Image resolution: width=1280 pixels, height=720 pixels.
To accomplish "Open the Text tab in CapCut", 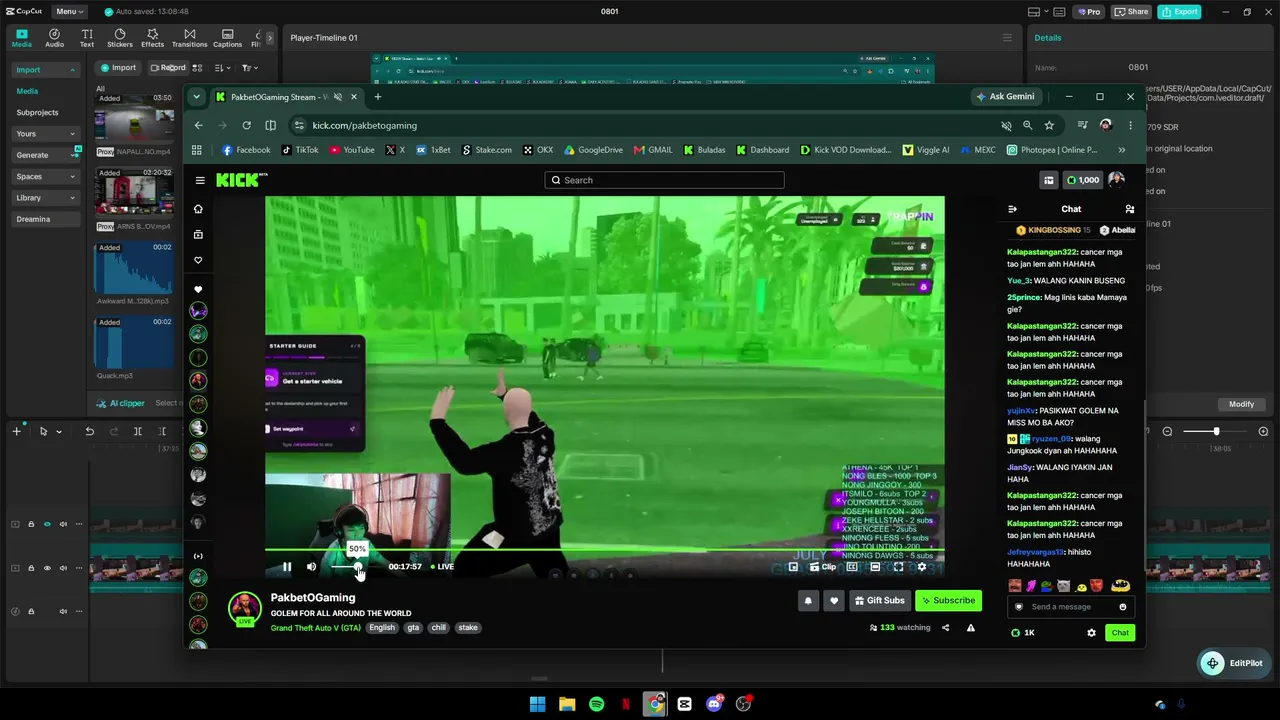I will pyautogui.click(x=87, y=38).
